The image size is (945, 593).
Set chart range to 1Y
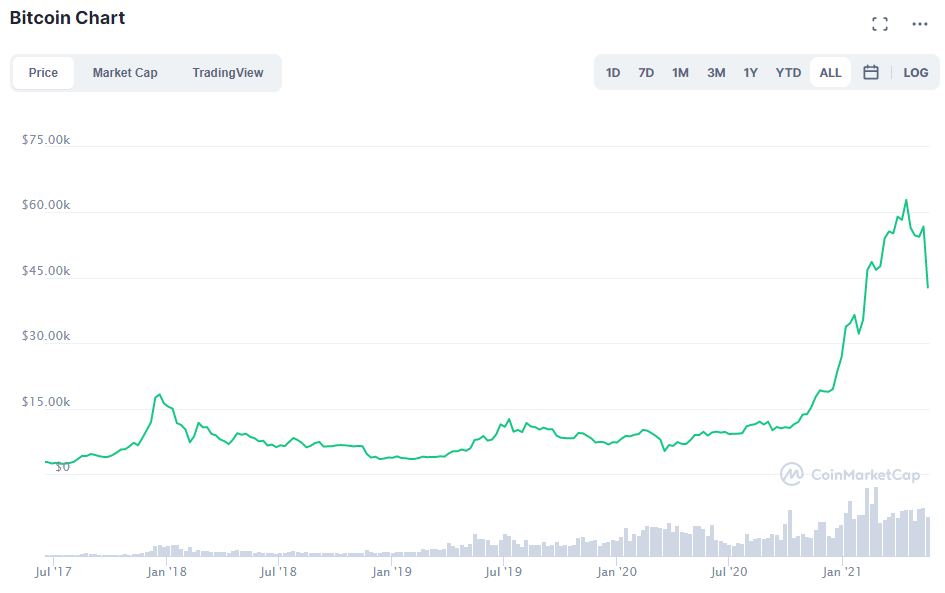click(750, 72)
